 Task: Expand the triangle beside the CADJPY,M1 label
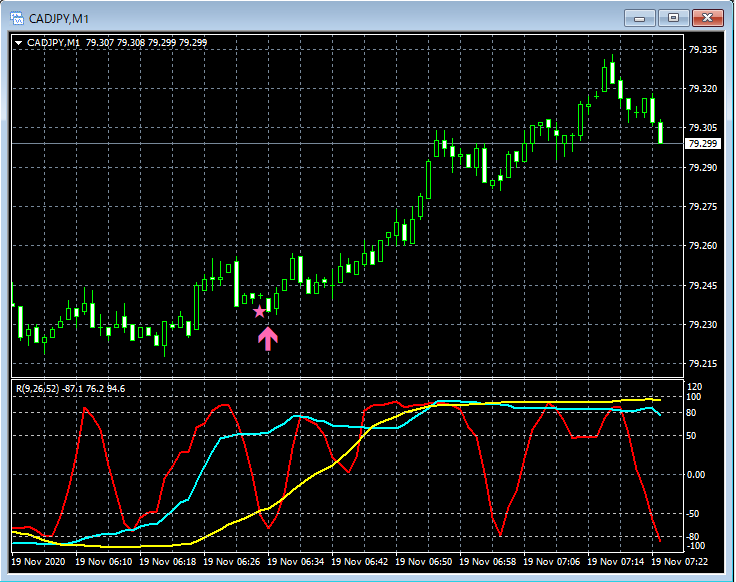click(x=18, y=43)
